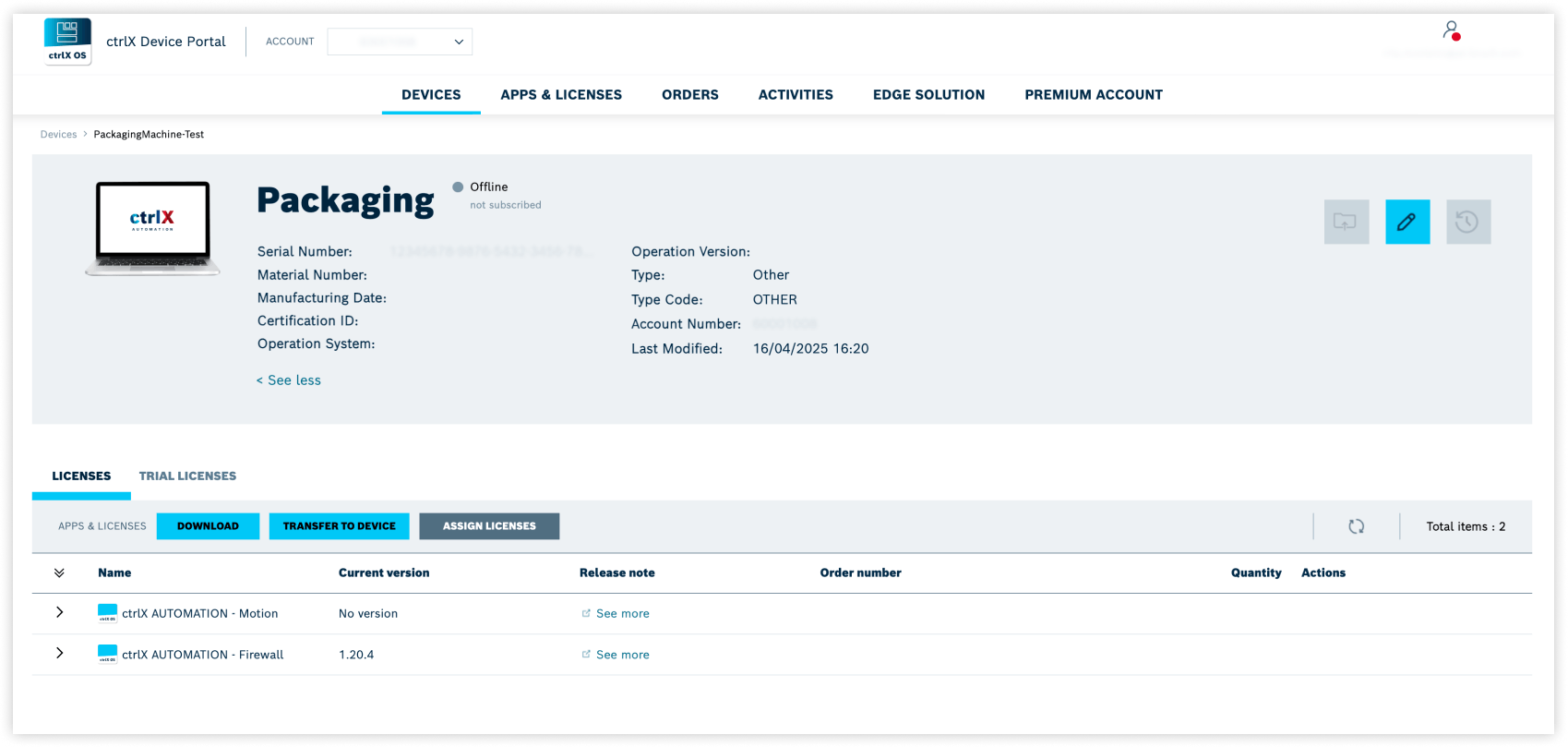The height and width of the screenshot is (747, 1568).
Task: Expand all rows with double chevron
Action: [59, 572]
